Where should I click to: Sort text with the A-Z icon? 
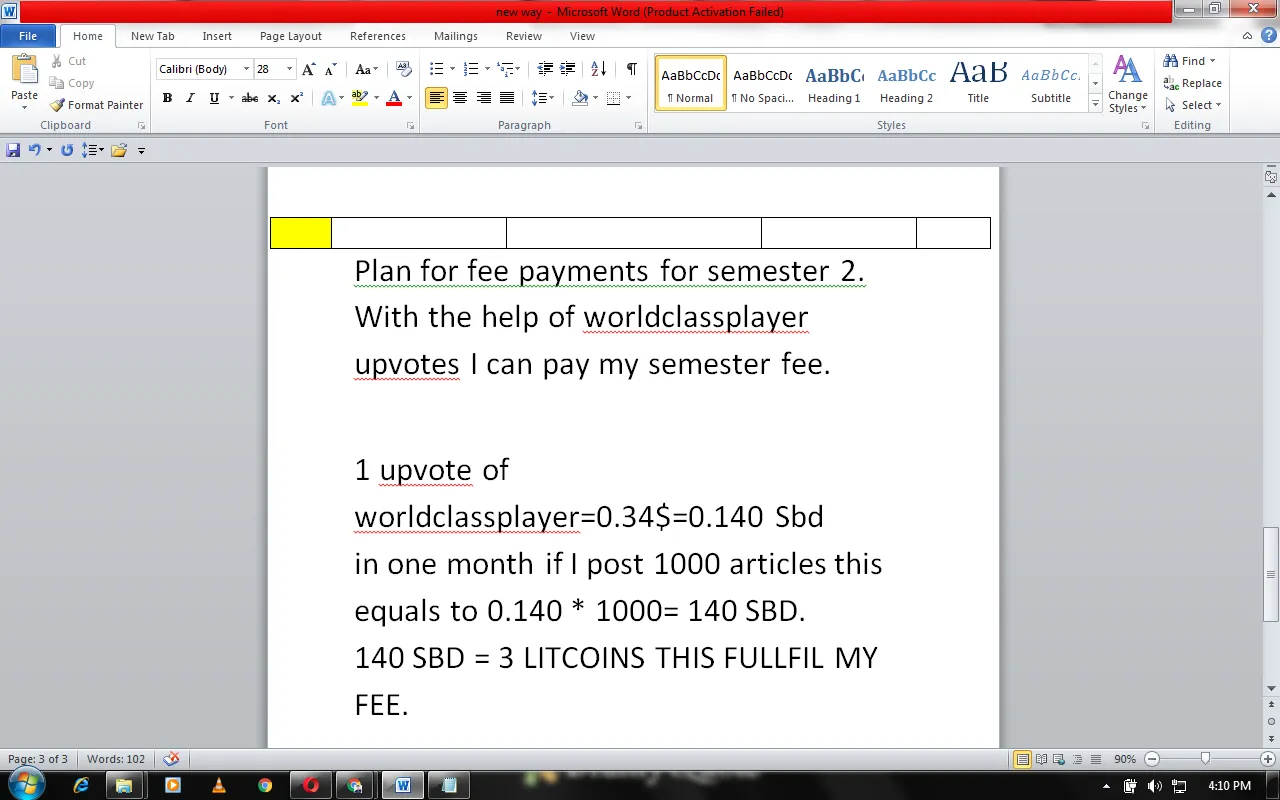(x=599, y=69)
